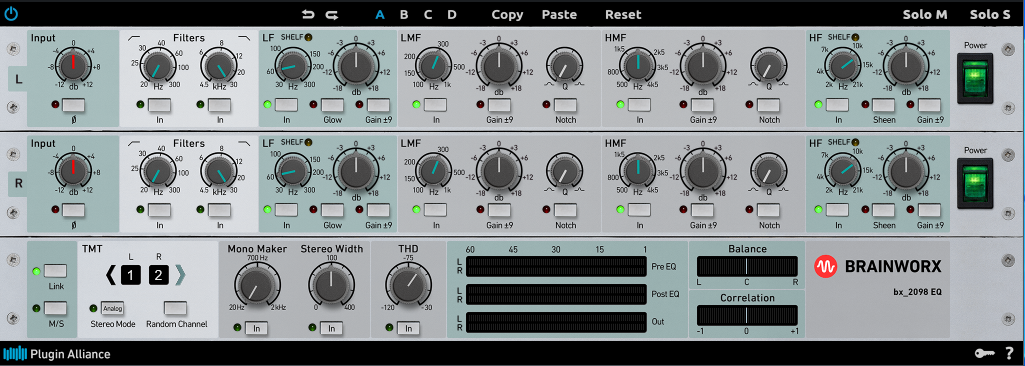Toggle L channel high-pass filter In

160,105
